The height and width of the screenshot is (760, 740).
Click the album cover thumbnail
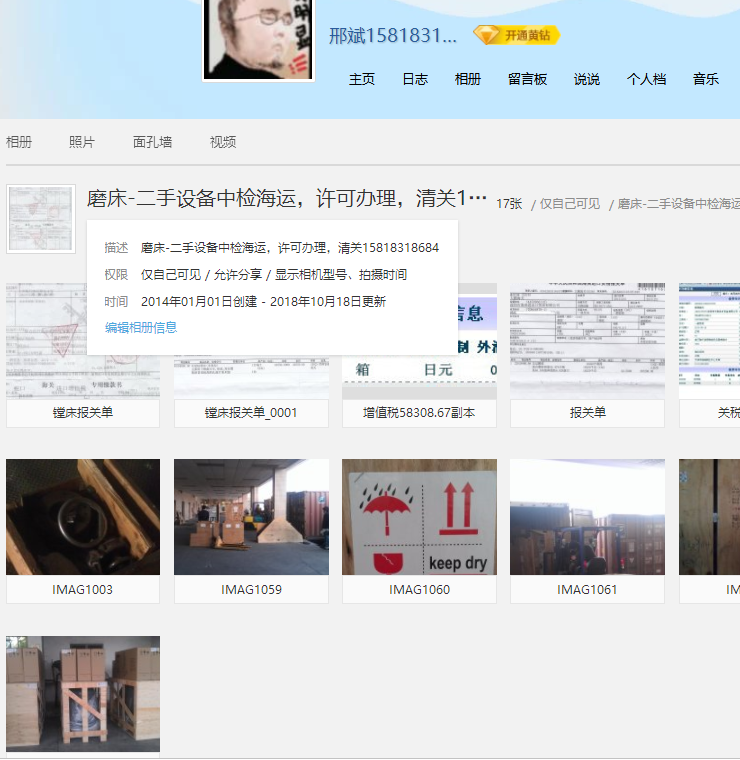(x=41, y=219)
